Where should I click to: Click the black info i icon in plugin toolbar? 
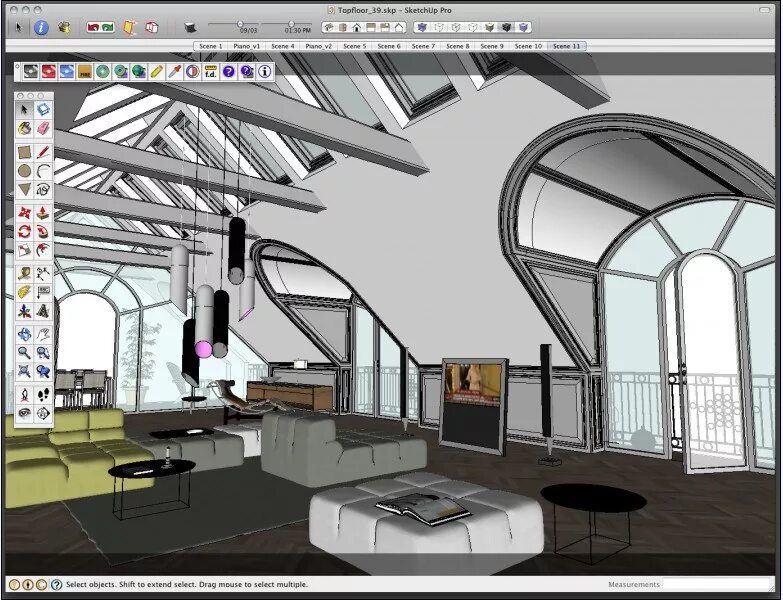[x=265, y=72]
